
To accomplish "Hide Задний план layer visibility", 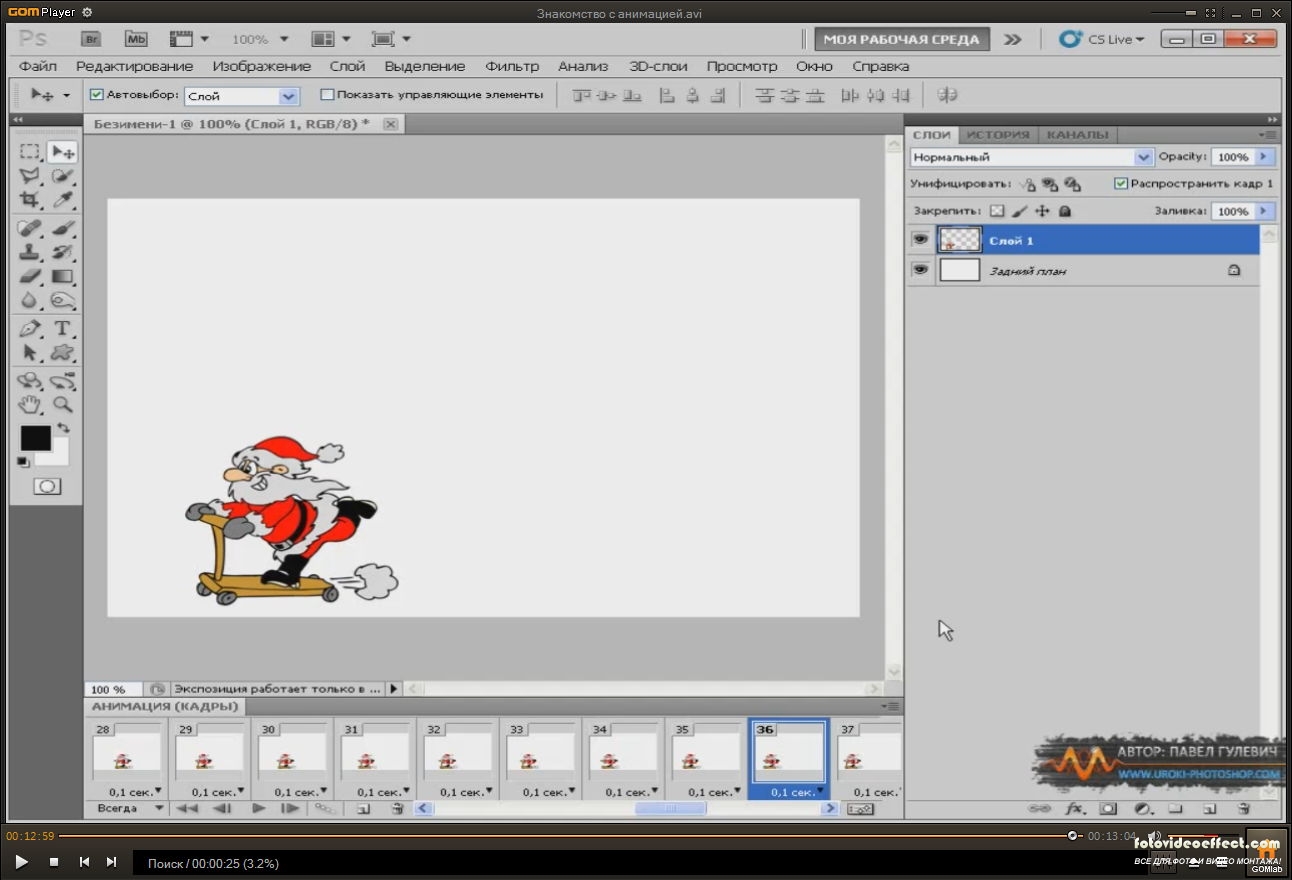I will [x=920, y=270].
